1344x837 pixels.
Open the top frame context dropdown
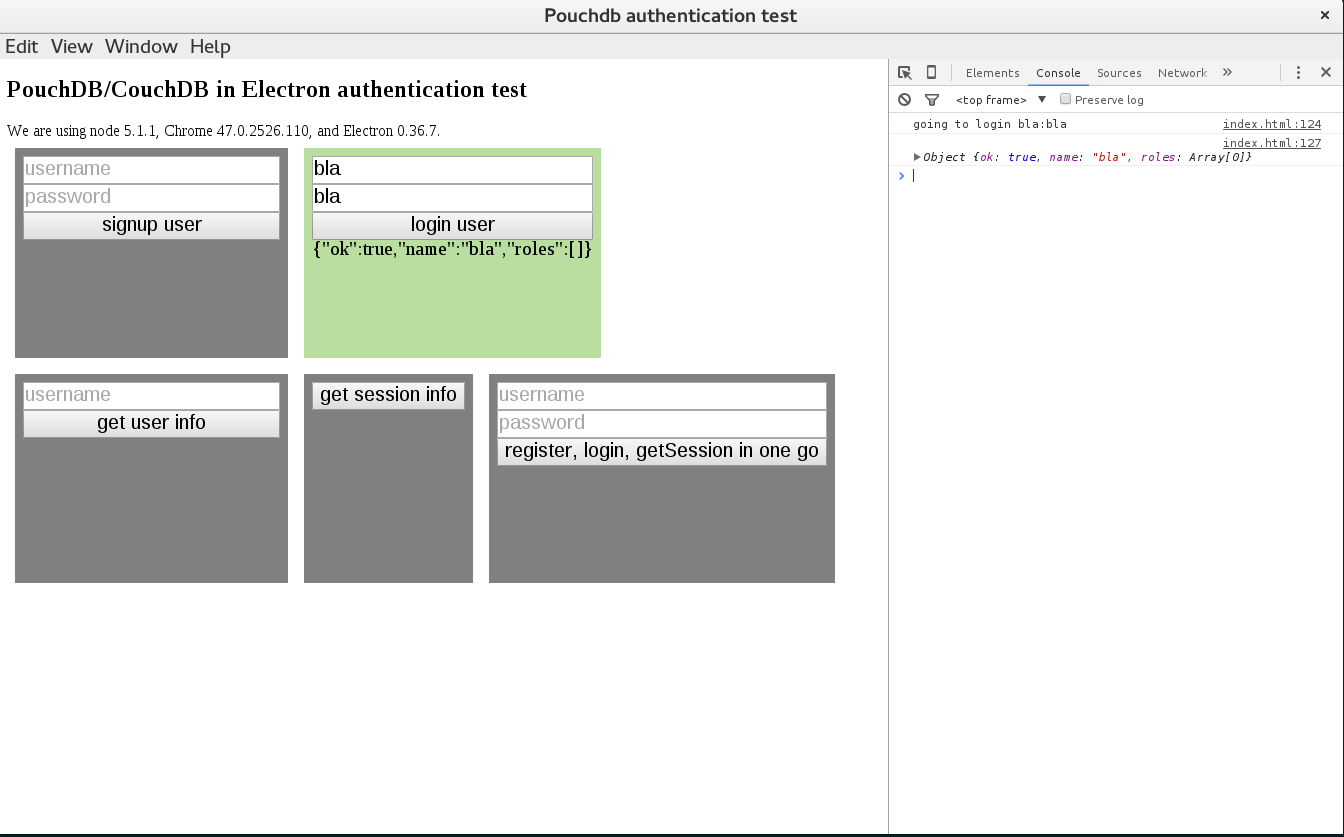pos(1001,100)
